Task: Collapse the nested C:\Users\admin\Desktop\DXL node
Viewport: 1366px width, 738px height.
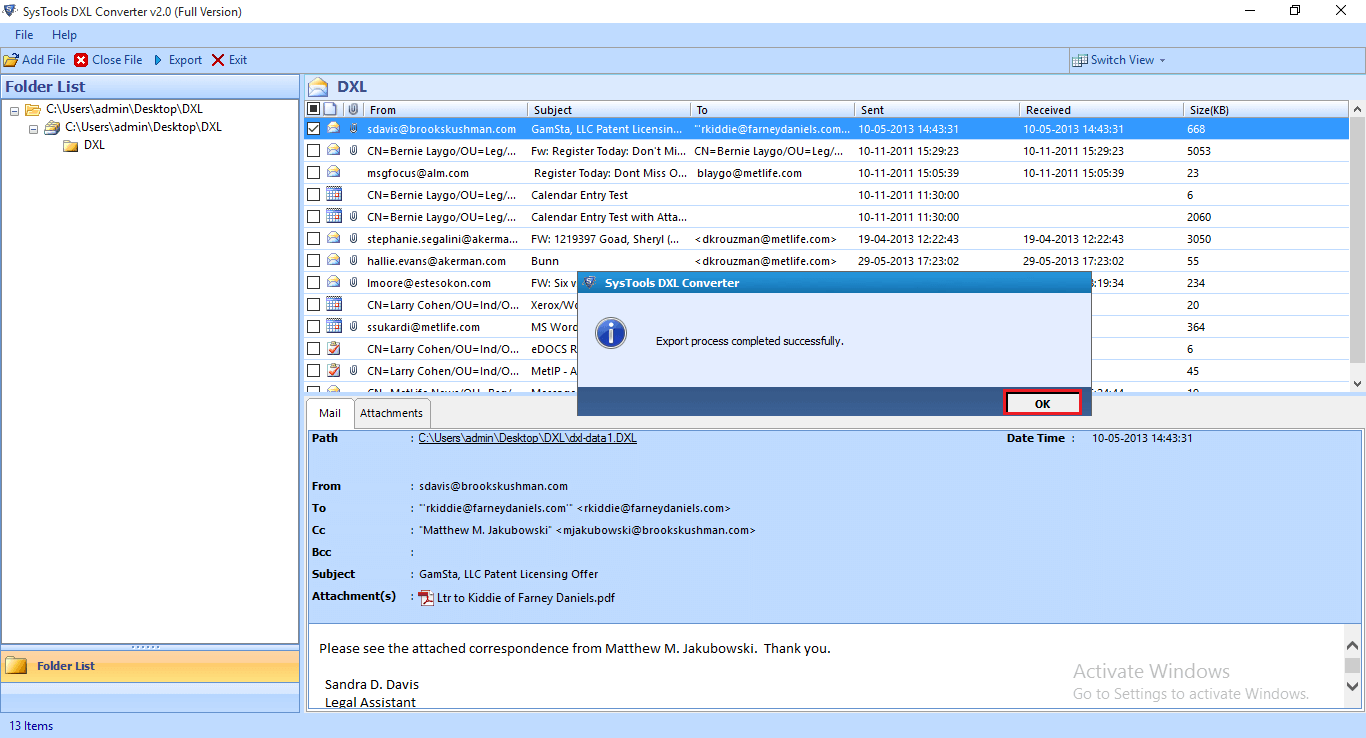Action: tap(33, 128)
